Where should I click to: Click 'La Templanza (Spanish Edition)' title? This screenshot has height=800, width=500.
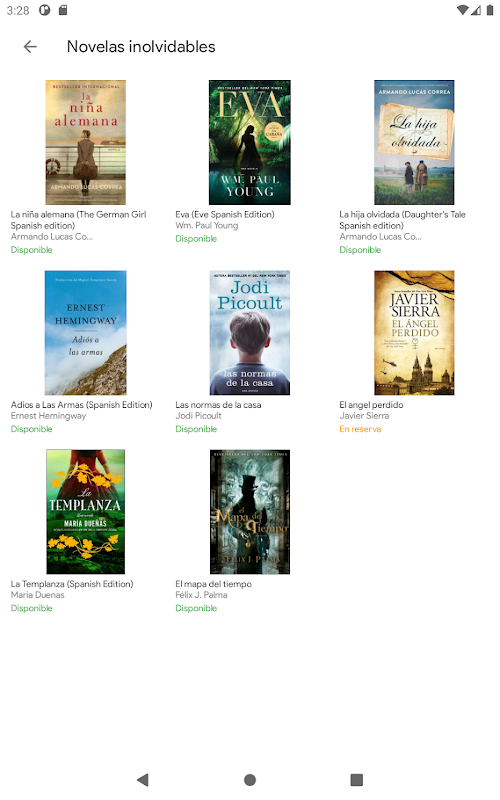pyautogui.click(x=72, y=584)
